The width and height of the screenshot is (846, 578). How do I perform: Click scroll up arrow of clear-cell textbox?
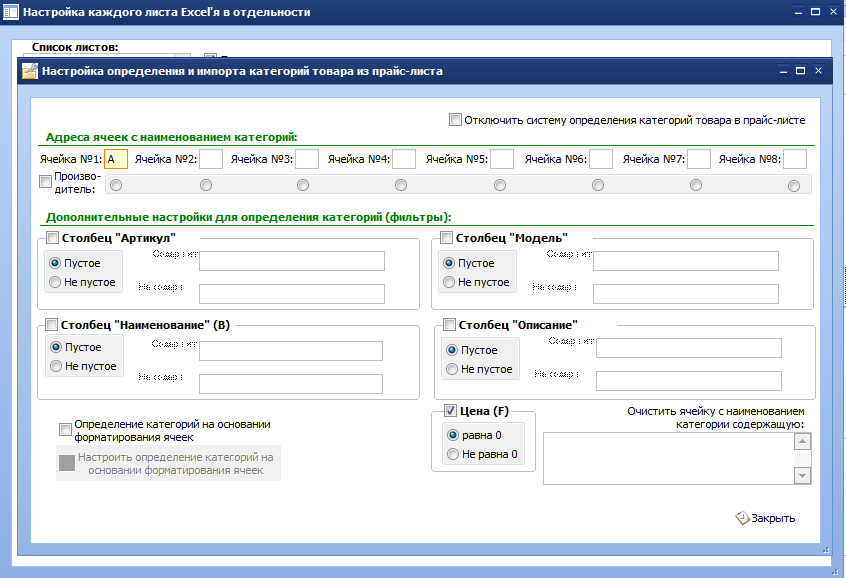(802, 441)
